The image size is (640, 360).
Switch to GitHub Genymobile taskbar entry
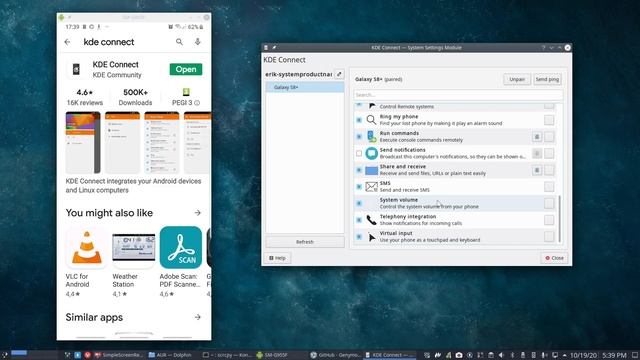tap(336, 355)
